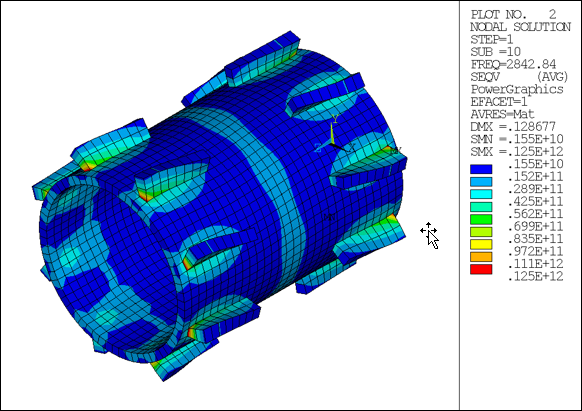
Task: Click the legend value '.425E+11'
Action: [535, 201]
